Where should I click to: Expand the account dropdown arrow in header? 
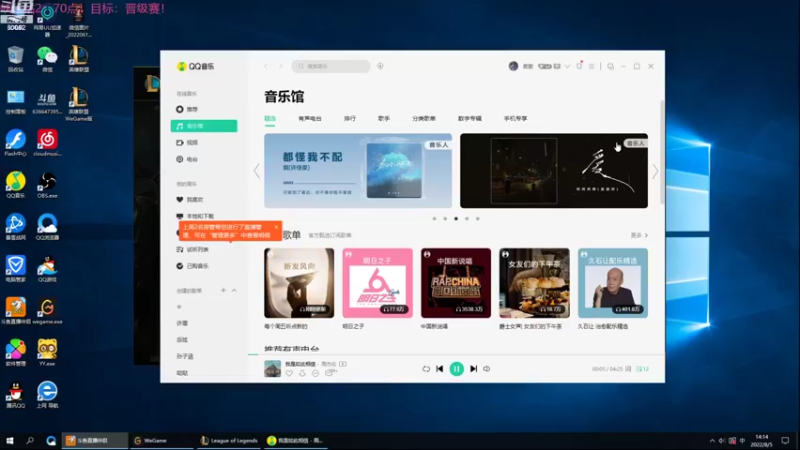click(x=567, y=66)
